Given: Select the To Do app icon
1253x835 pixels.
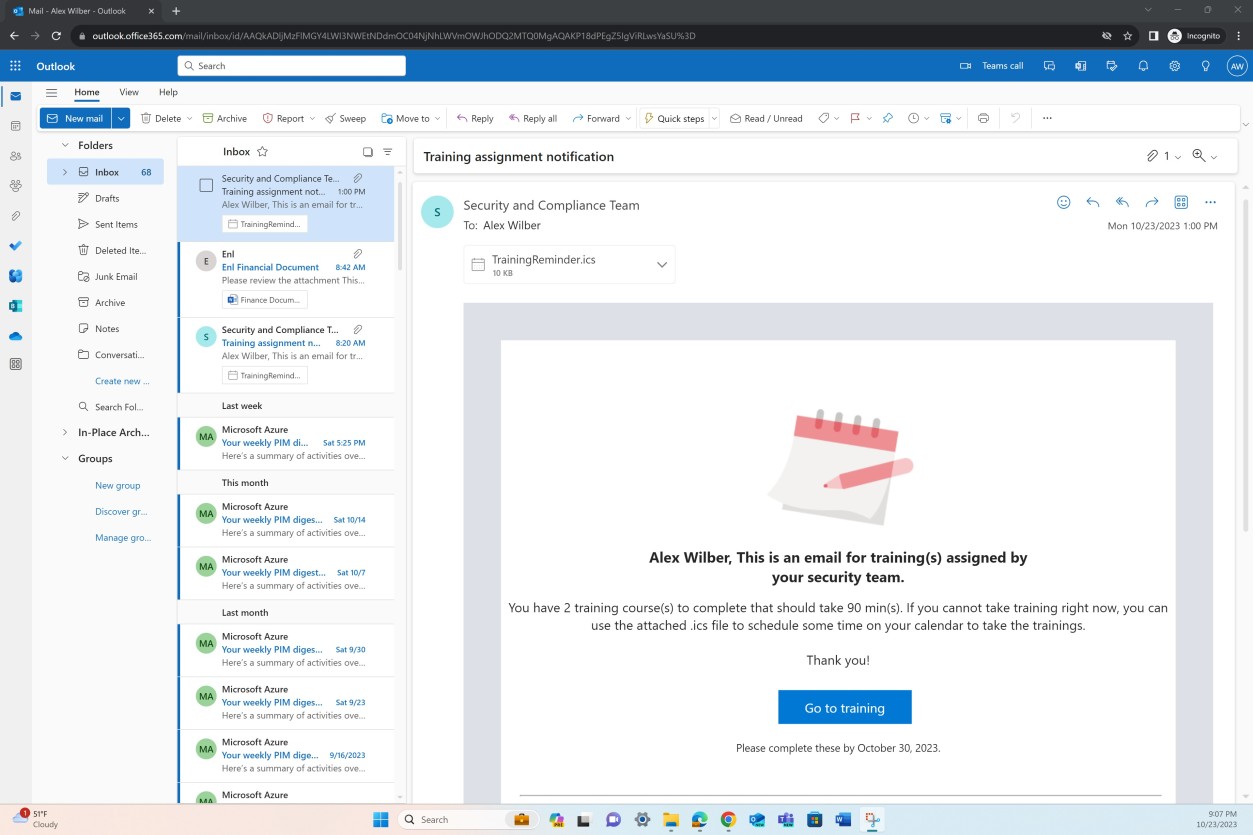Looking at the screenshot, I should (x=15, y=246).
